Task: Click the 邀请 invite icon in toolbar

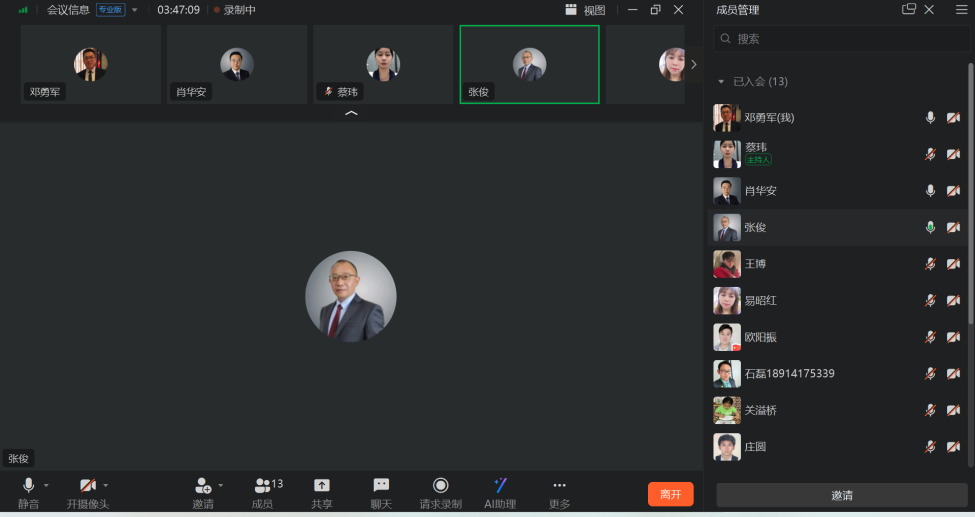Action: [x=203, y=486]
